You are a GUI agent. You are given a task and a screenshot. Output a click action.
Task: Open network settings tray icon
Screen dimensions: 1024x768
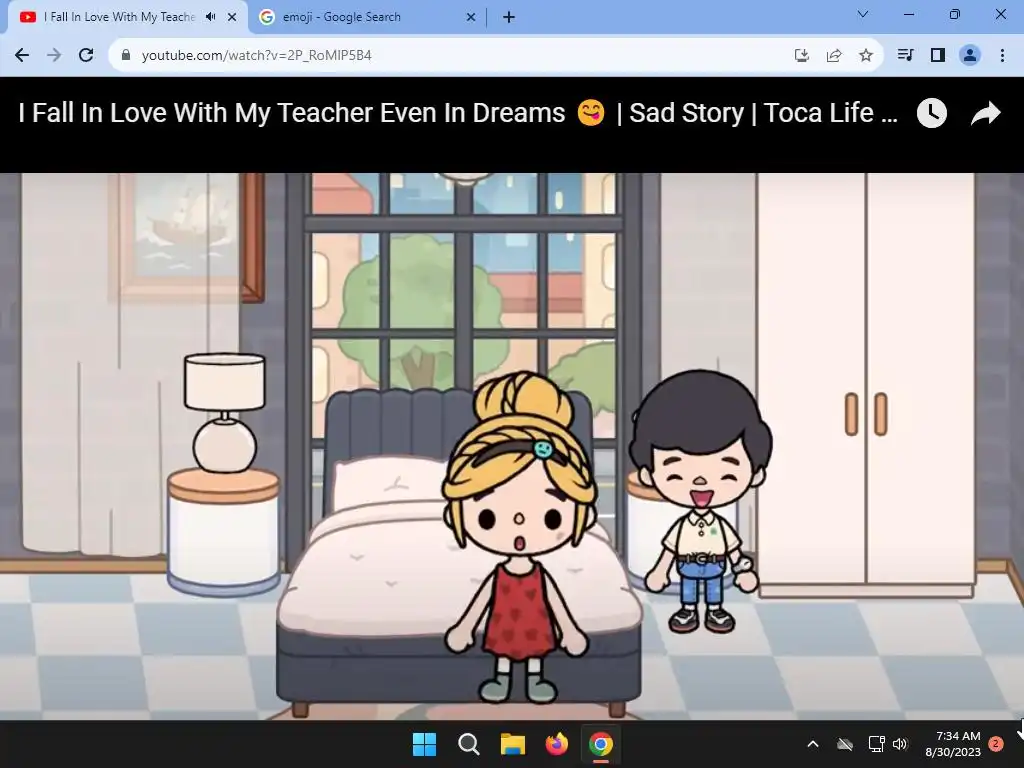point(876,744)
